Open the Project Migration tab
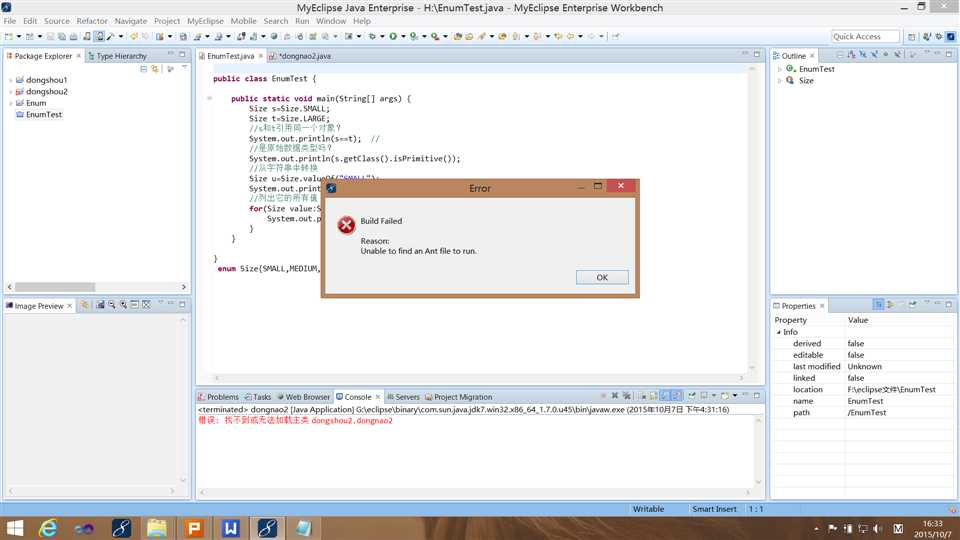 [459, 397]
